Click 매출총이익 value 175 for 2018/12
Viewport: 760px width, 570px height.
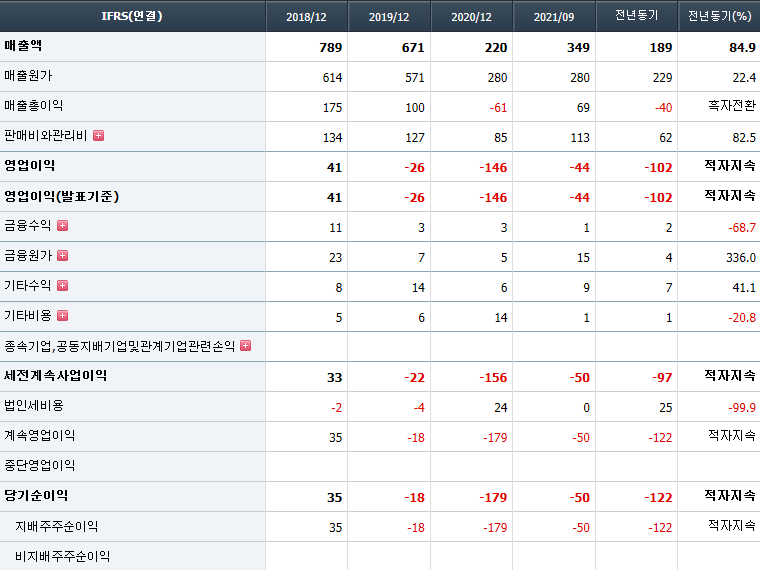tap(332, 108)
